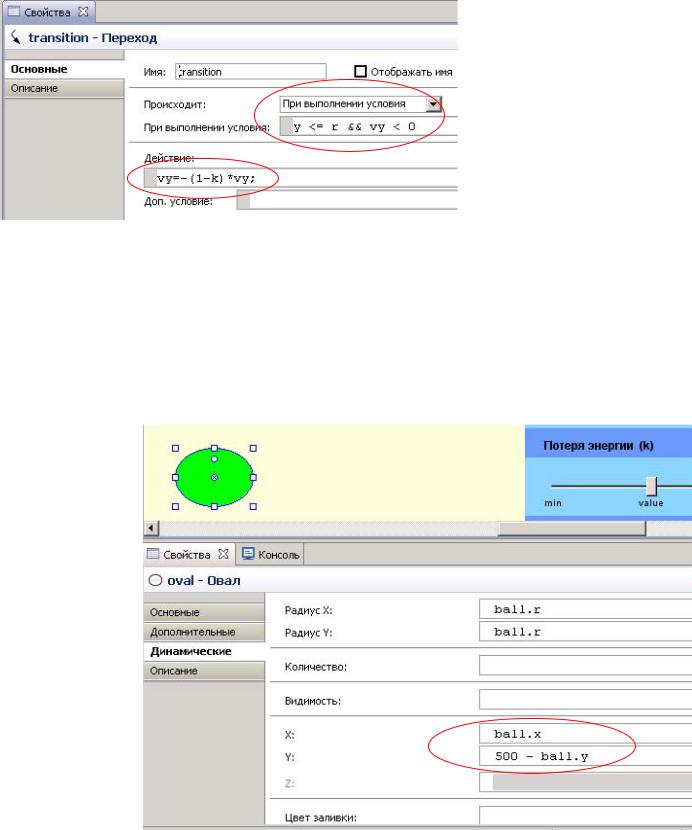Click the 'value' label under the slider
The width and height of the screenshot is (692, 830).
click(x=651, y=503)
